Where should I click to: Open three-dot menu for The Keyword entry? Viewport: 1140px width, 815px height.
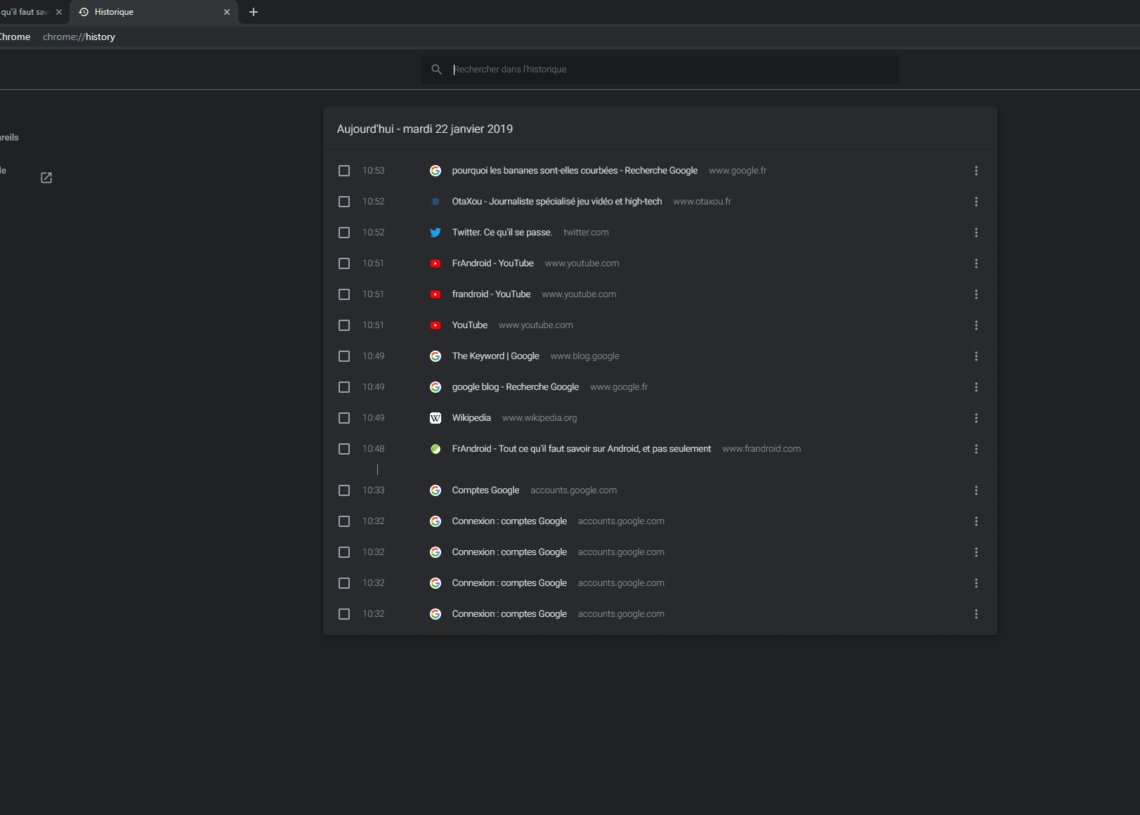coord(976,356)
